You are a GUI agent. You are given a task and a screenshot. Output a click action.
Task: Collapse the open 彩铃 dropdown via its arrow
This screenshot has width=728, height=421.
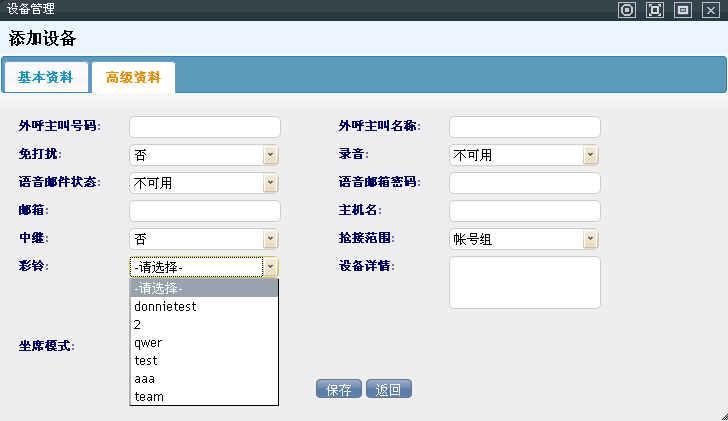(270, 267)
